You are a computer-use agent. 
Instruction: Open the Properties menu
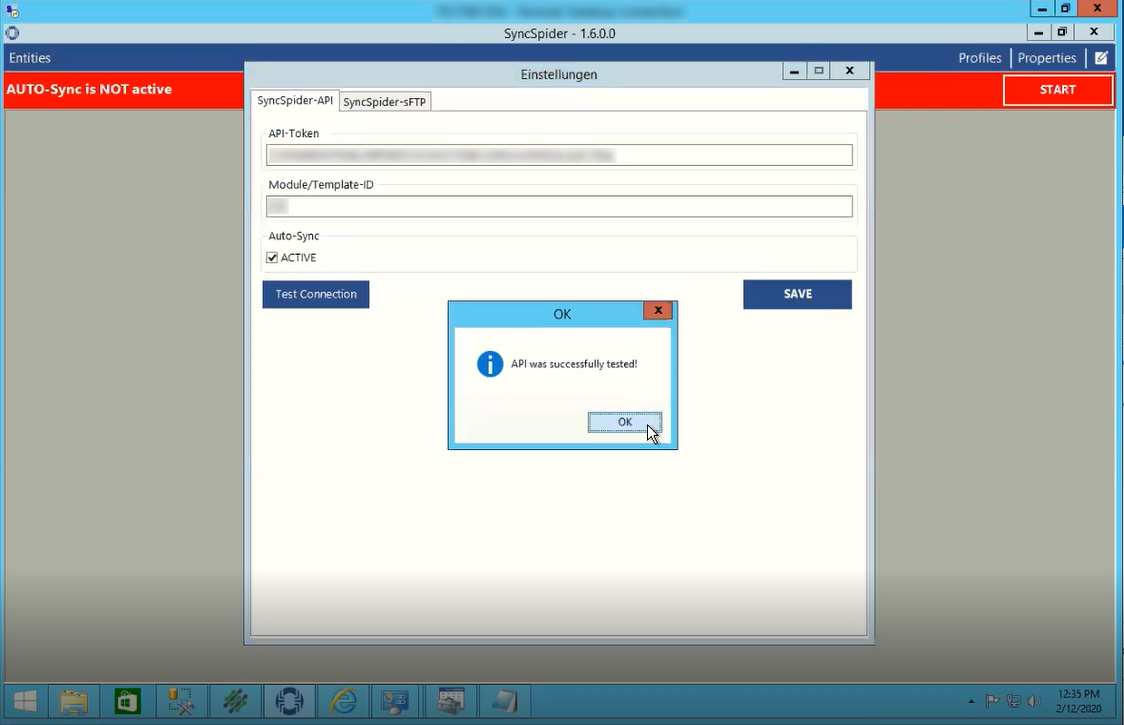1047,58
